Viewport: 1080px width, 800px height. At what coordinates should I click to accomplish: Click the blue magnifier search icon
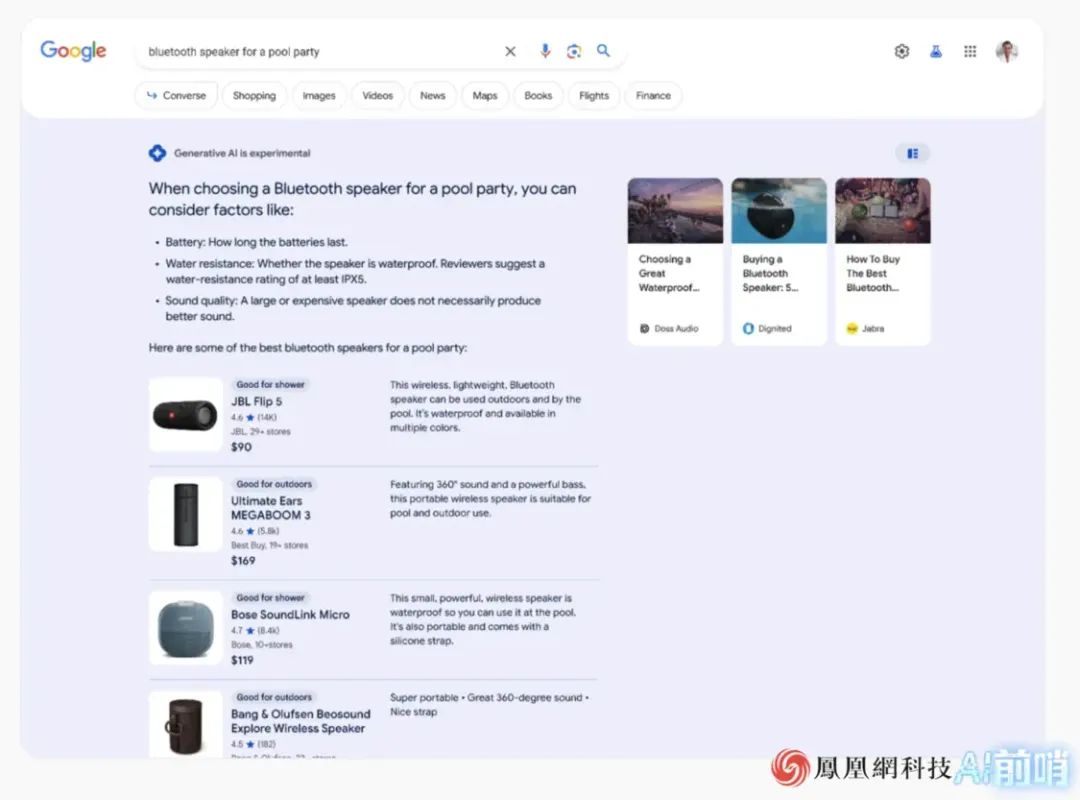603,51
